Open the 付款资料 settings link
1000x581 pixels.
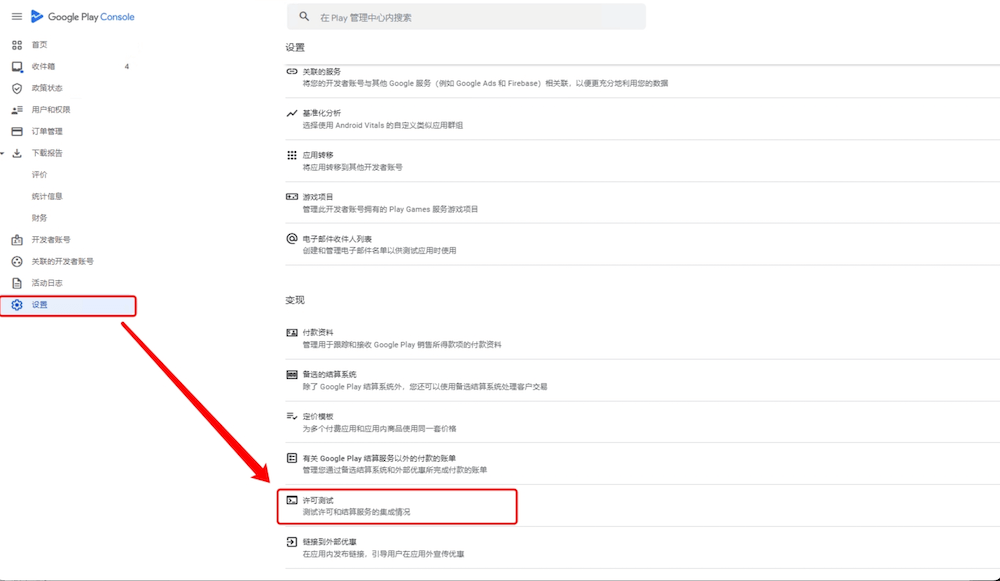(x=318, y=332)
